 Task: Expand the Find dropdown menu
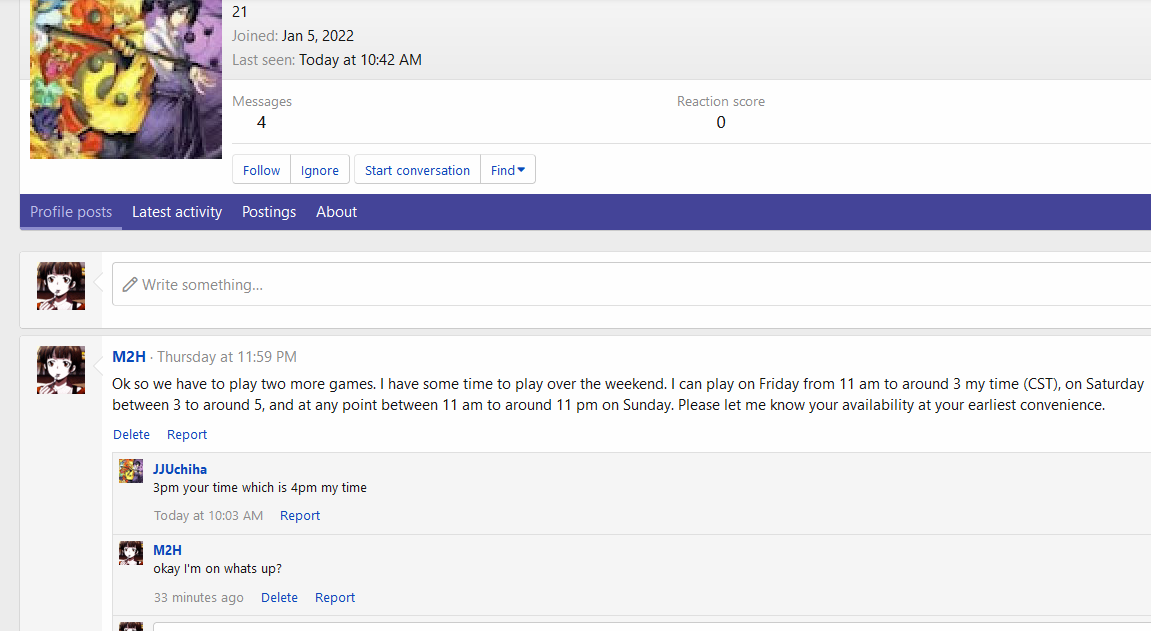click(508, 170)
